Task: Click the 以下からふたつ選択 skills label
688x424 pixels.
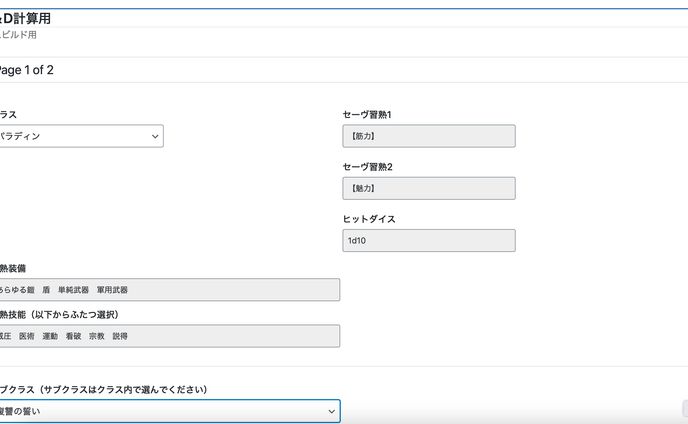Action: [59, 314]
